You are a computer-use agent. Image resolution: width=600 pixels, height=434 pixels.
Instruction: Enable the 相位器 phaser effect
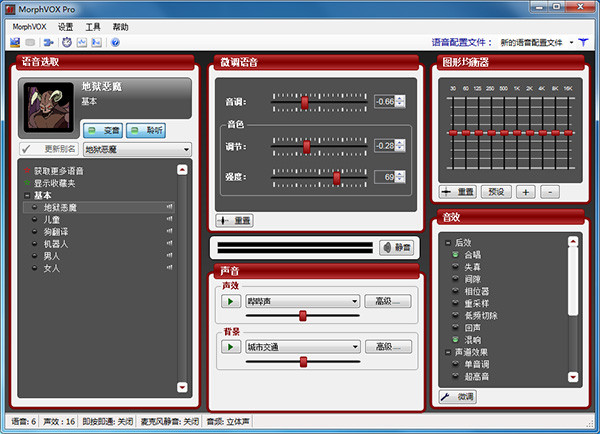(x=455, y=291)
